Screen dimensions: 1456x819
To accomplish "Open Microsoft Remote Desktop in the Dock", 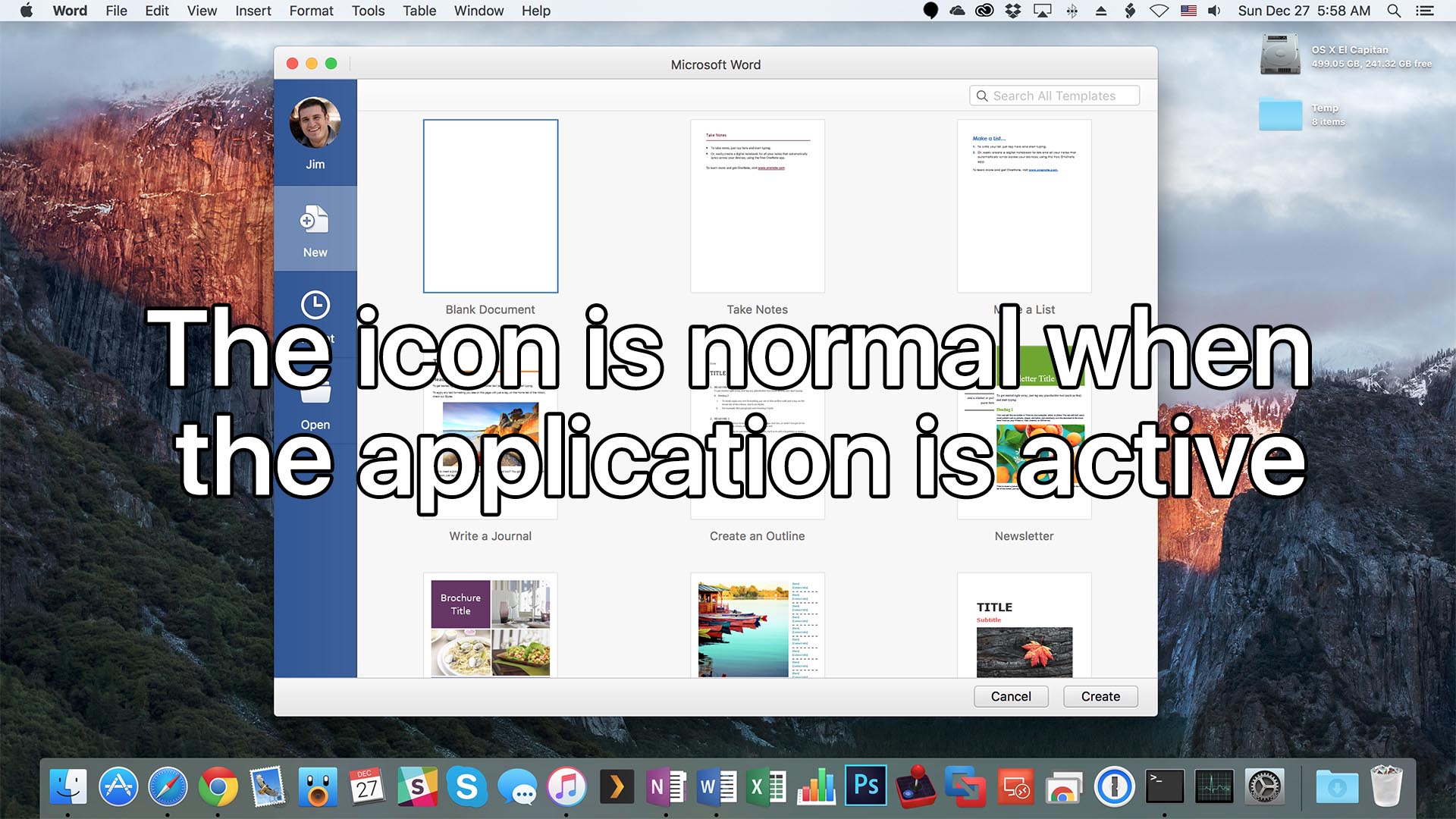I will pos(1015,786).
